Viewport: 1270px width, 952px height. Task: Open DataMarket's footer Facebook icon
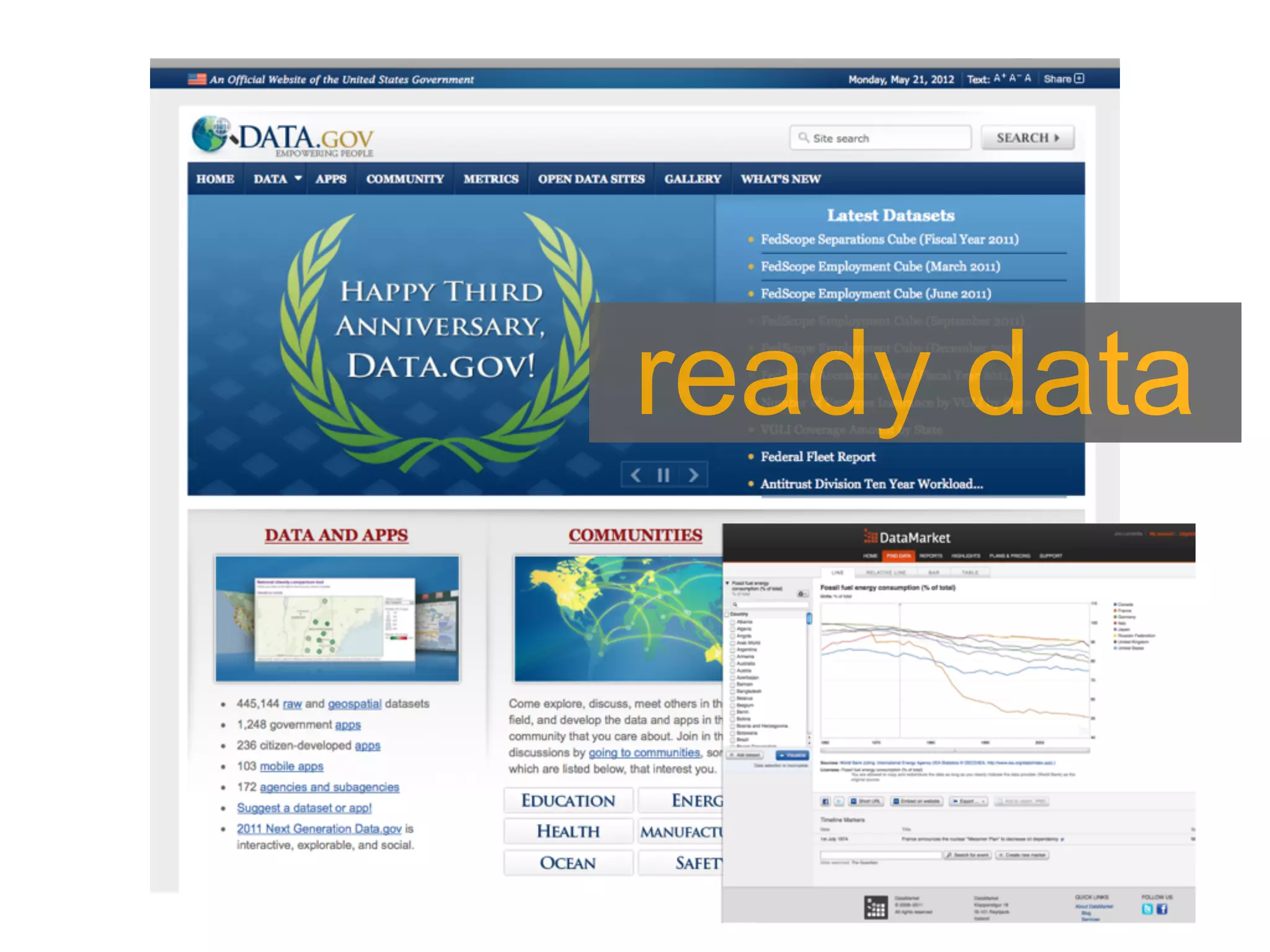tap(1162, 909)
